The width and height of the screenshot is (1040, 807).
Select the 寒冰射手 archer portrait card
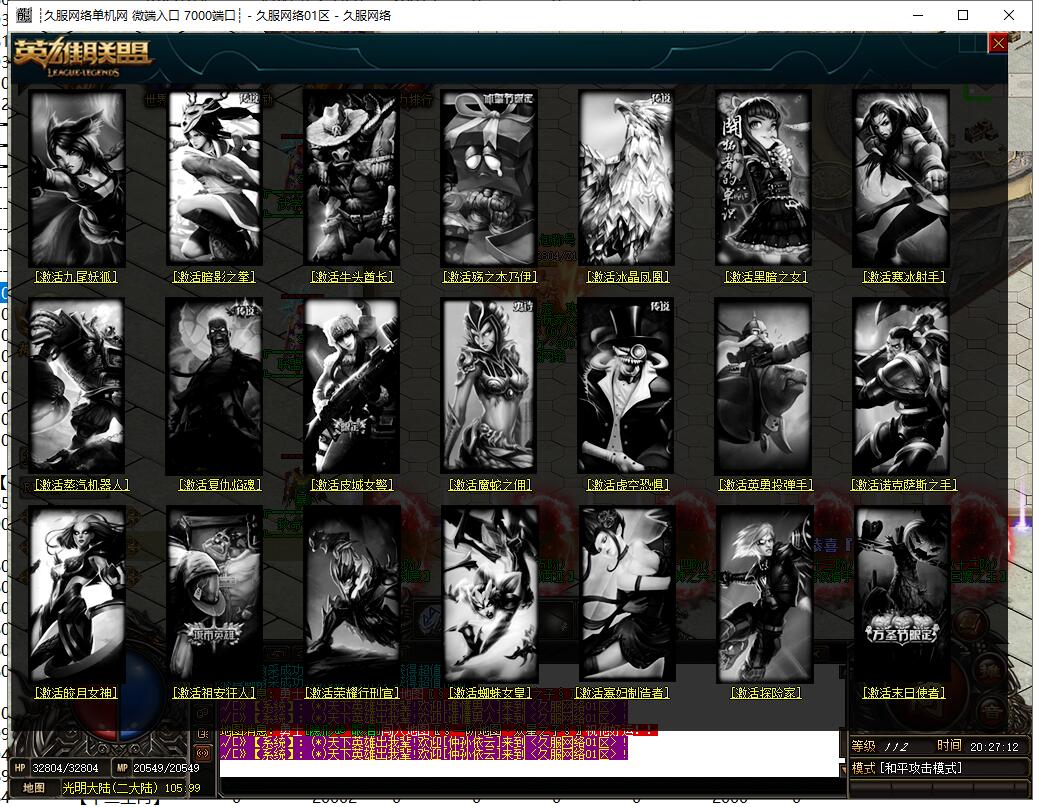[x=901, y=178]
